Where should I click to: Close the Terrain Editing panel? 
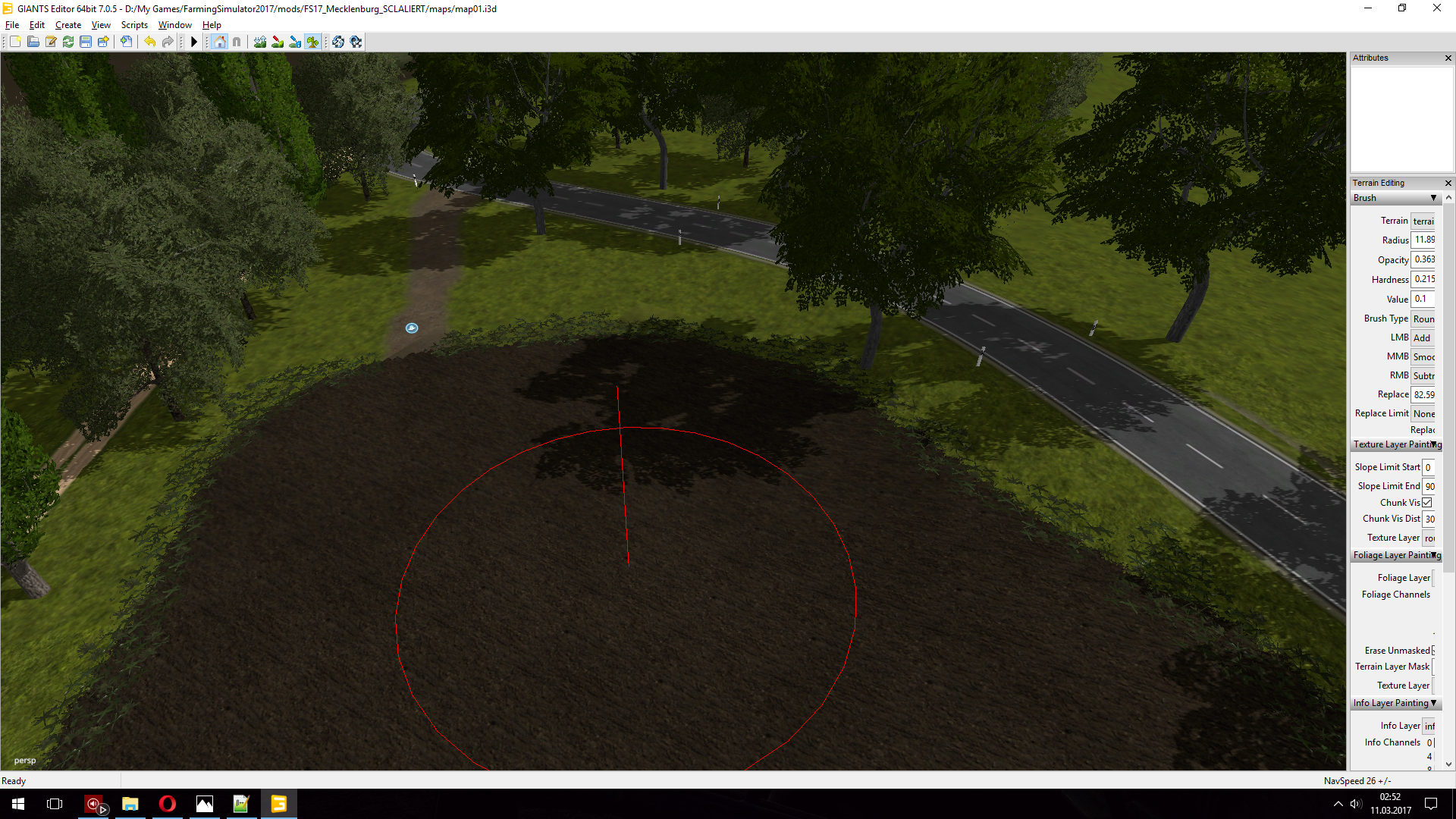pyautogui.click(x=1448, y=183)
